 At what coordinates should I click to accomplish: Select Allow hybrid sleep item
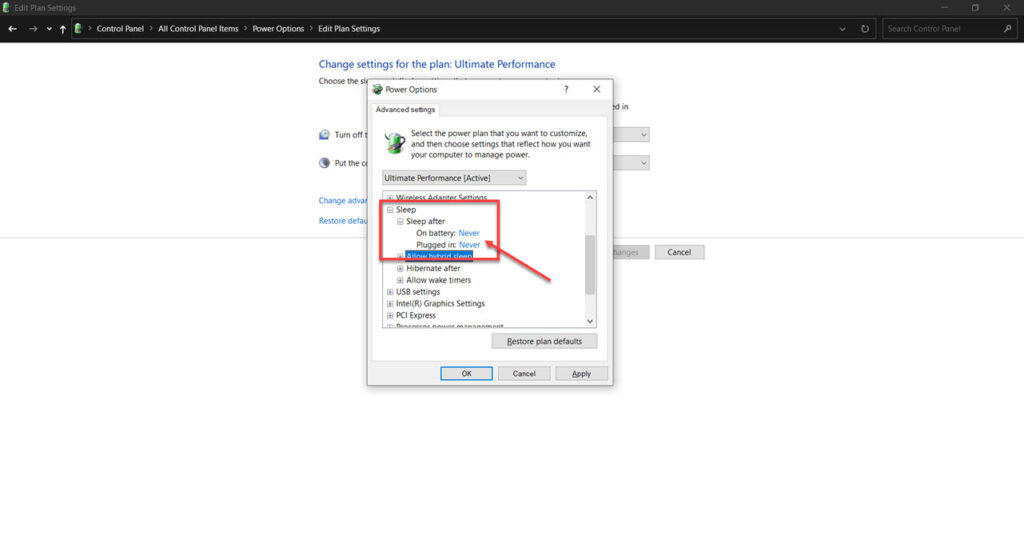tap(439, 256)
